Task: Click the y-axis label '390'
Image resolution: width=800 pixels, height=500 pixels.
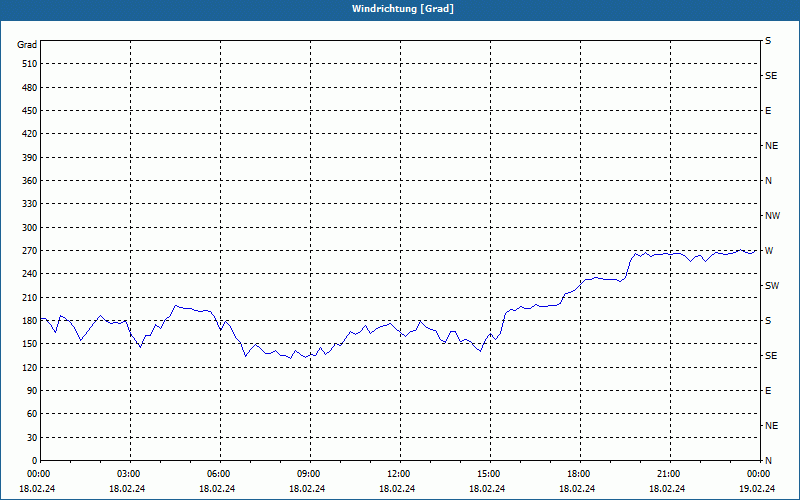Action: [x=30, y=158]
